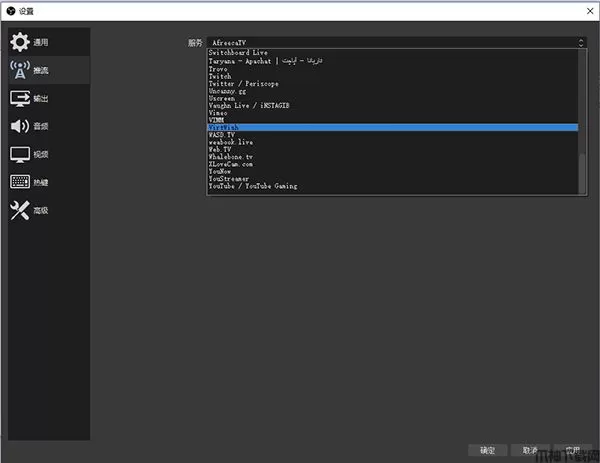Select the Stream (推流) antenna icon
Screen dimensions: 600x463
point(20,70)
